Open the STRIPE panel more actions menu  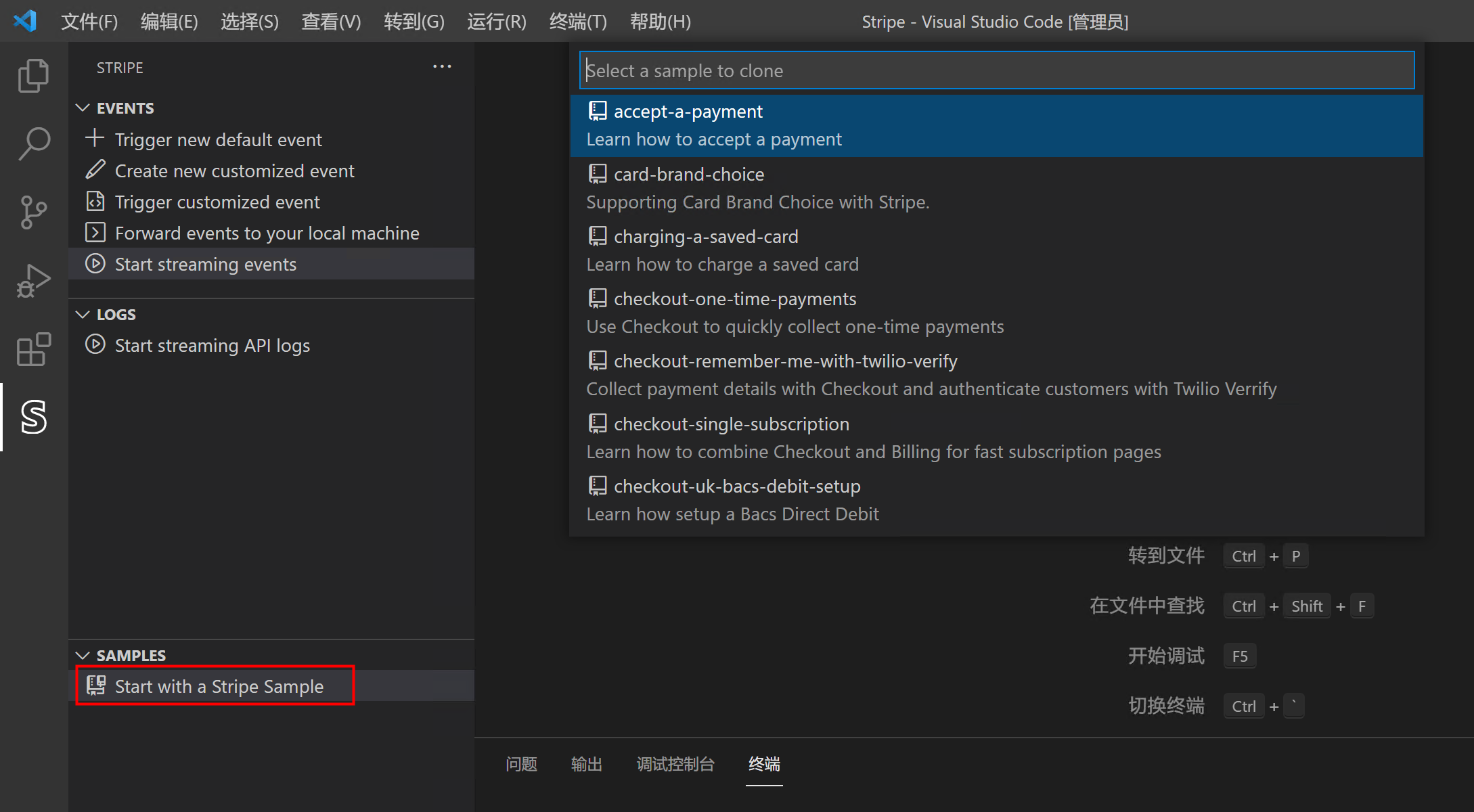tap(442, 67)
